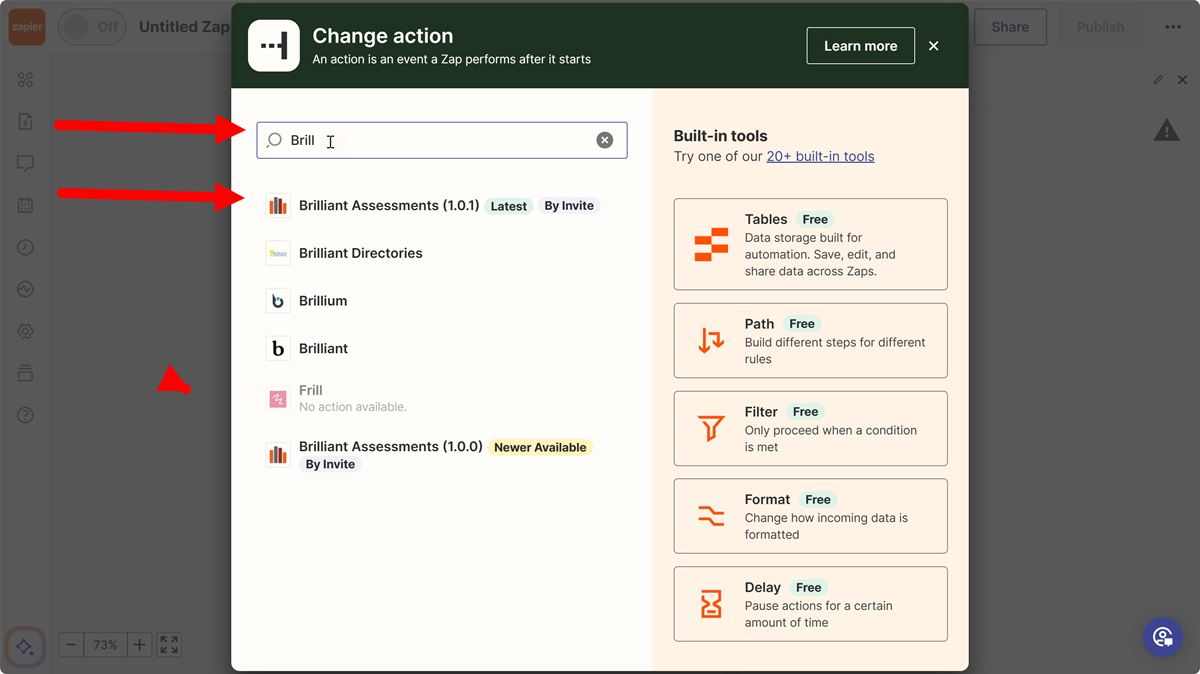The width and height of the screenshot is (1200, 674).
Task: Open the feedback chat bubble icon
Action: pyautogui.click(x=25, y=163)
